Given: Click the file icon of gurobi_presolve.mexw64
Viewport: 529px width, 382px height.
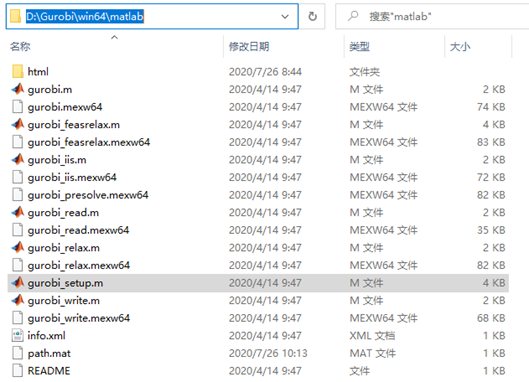Looking at the screenshot, I should point(18,195).
